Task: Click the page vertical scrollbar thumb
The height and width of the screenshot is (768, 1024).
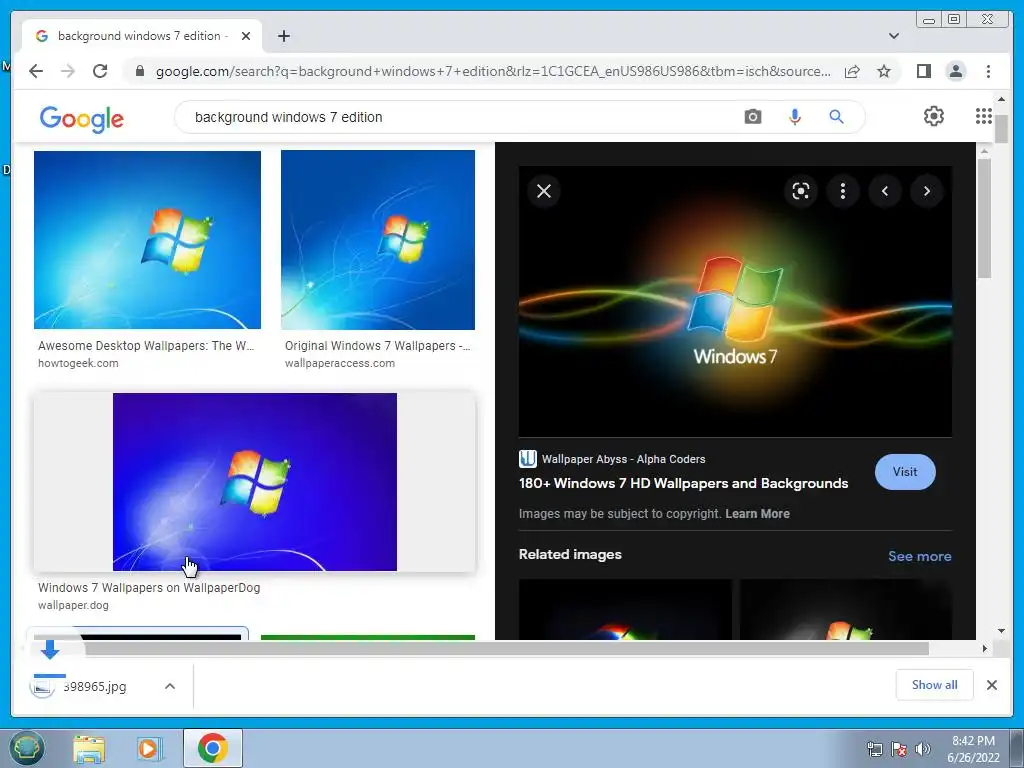Action: coord(1001,129)
